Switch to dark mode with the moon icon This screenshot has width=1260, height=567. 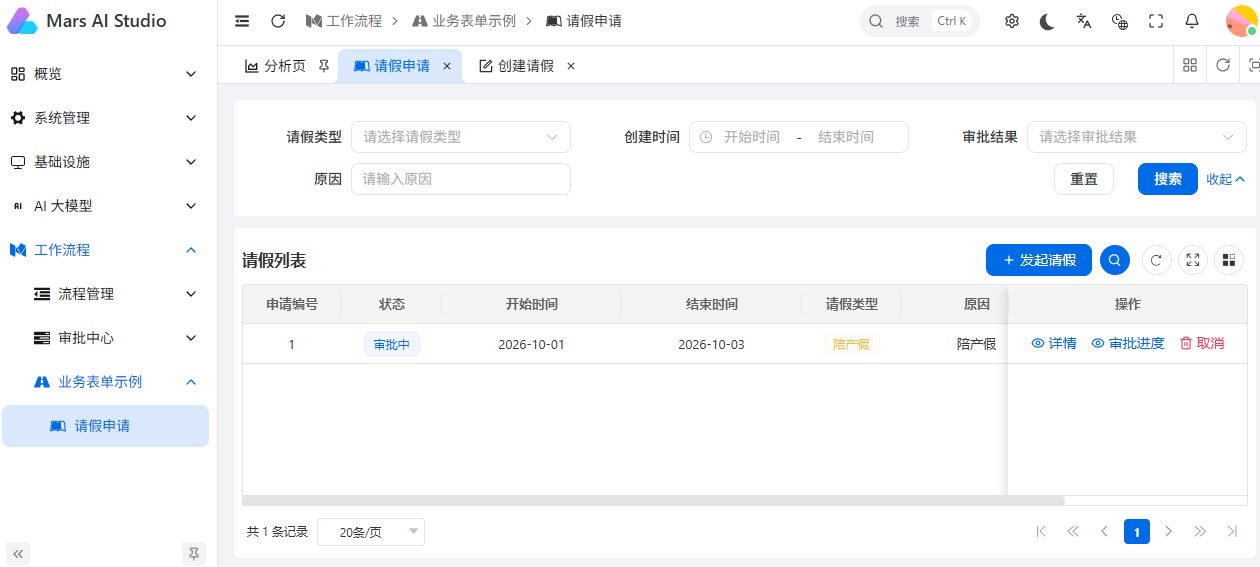pos(1047,21)
